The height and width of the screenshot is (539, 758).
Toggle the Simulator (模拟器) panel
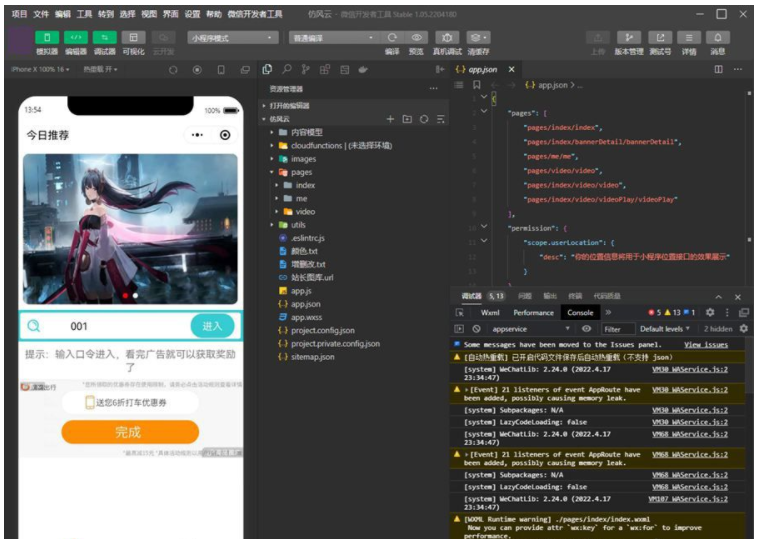pos(47,38)
